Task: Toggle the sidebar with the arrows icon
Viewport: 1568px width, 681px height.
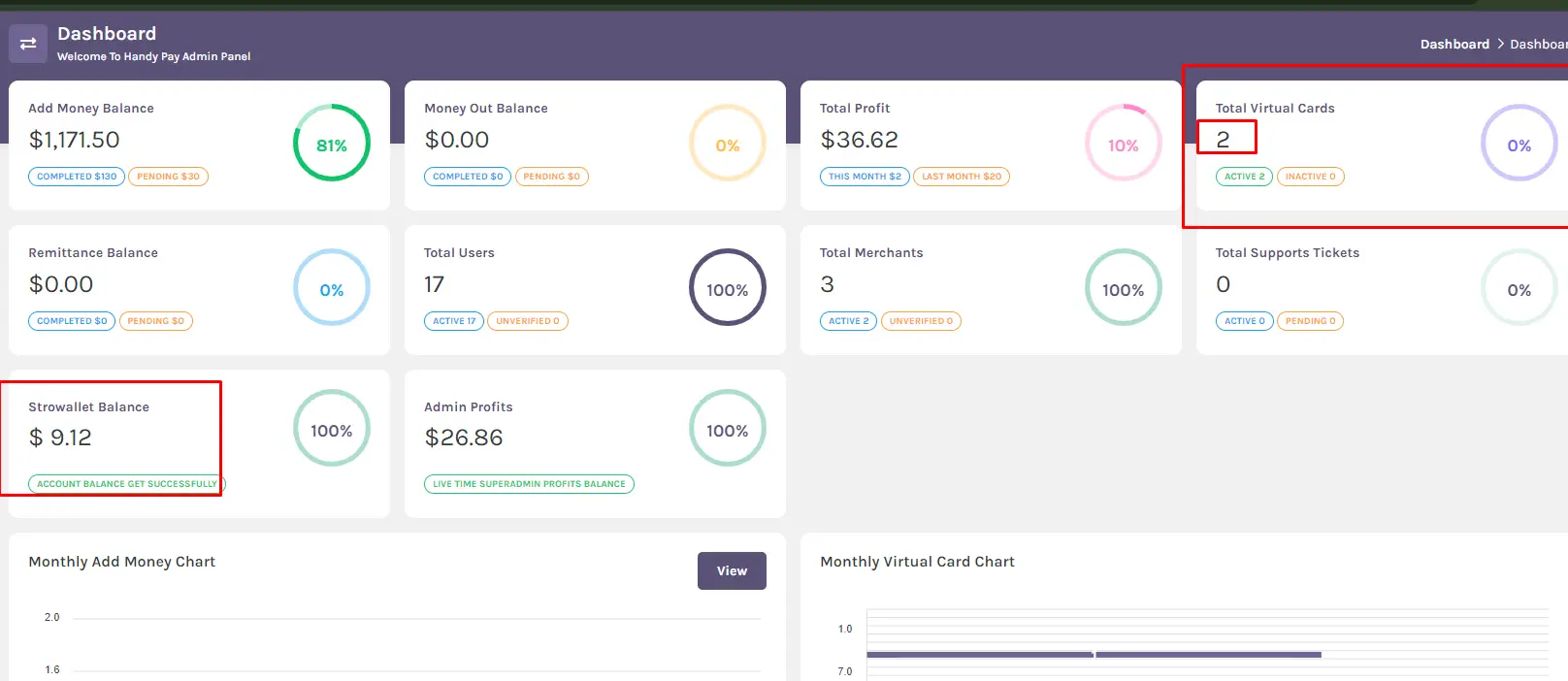Action: click(x=28, y=44)
